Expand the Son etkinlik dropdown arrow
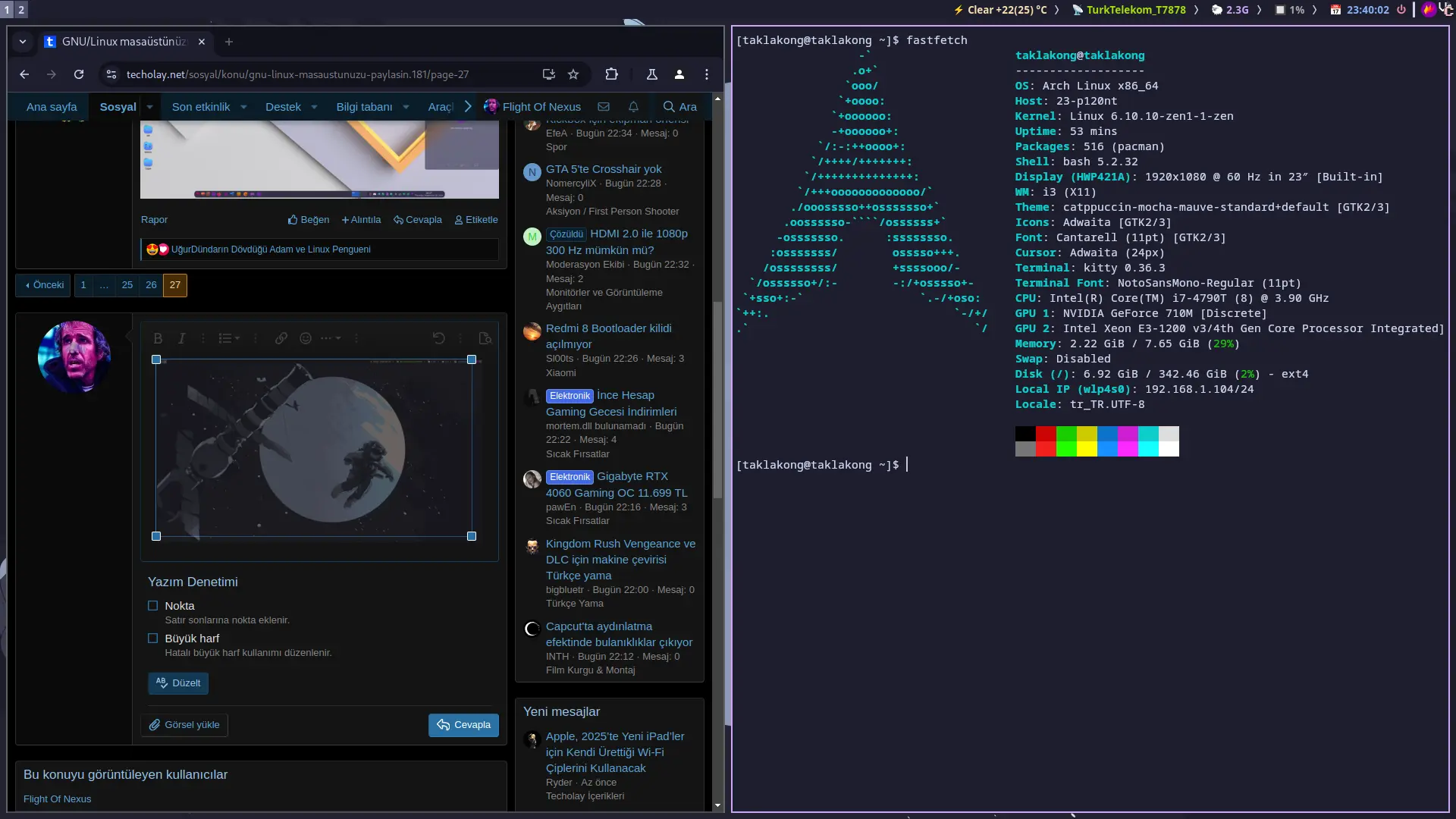The height and width of the screenshot is (819, 1456). 243,107
